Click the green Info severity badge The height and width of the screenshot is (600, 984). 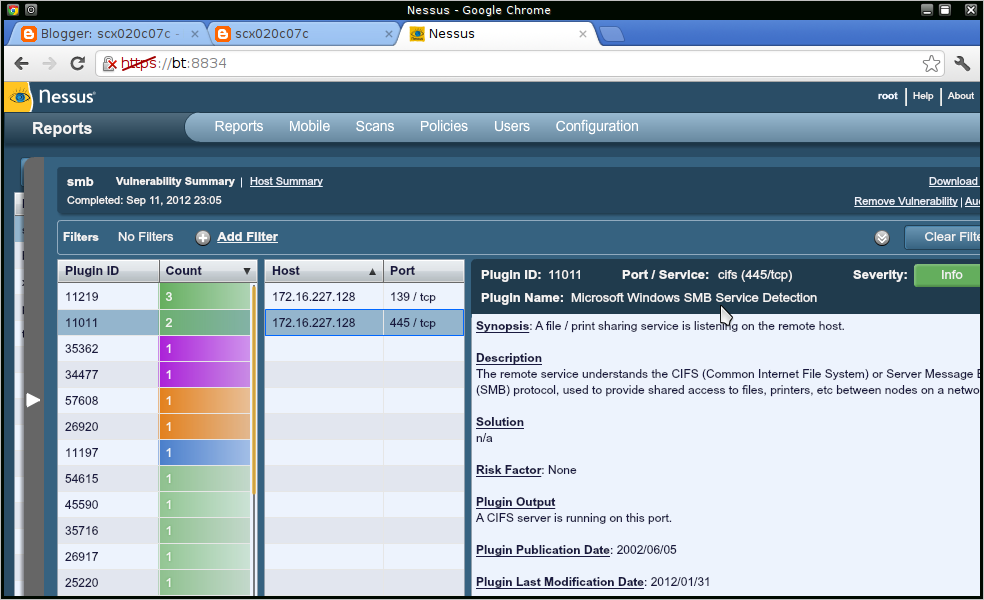(x=948, y=275)
